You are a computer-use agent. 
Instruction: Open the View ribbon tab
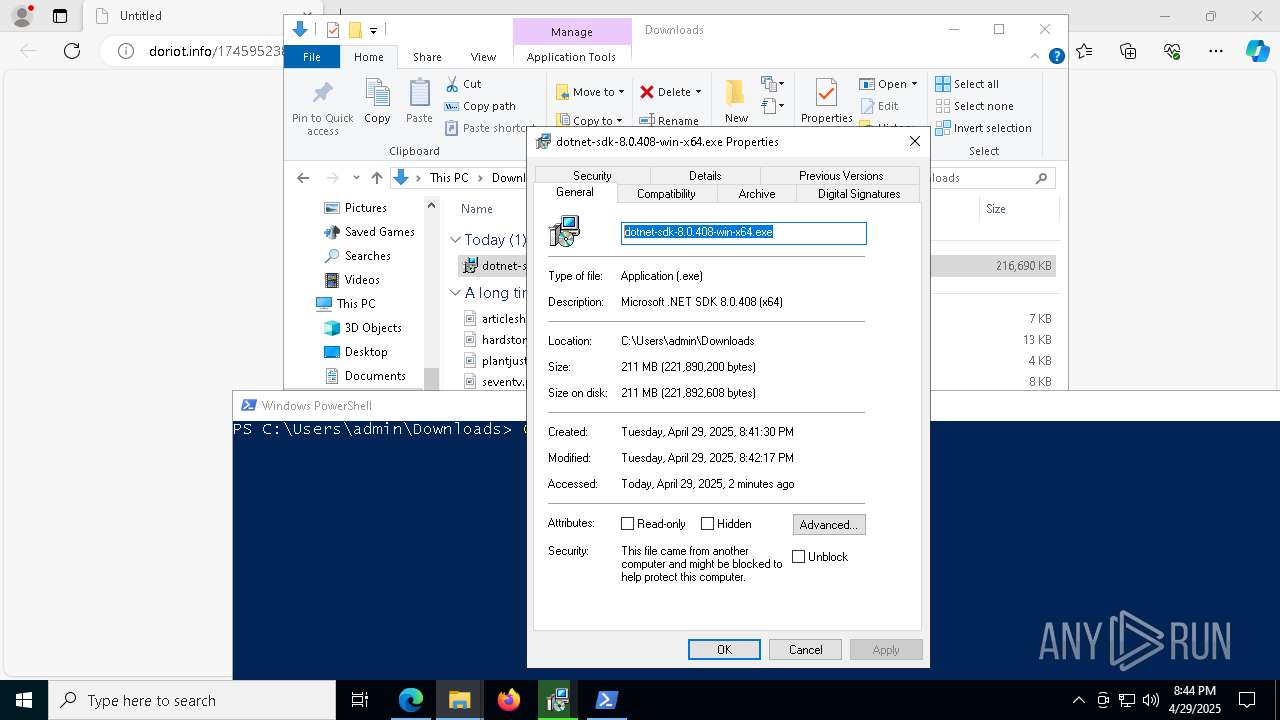tap(483, 57)
